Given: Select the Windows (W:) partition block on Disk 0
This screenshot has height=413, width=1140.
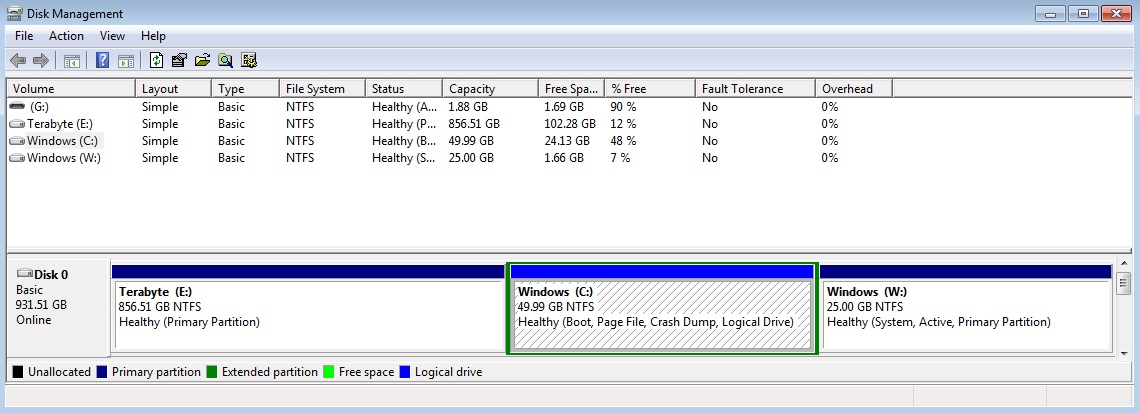Looking at the screenshot, I should point(966,308).
